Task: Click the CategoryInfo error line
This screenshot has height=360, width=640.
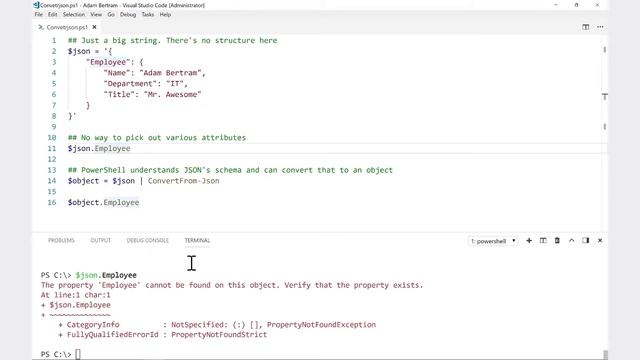Action: [x=217, y=325]
